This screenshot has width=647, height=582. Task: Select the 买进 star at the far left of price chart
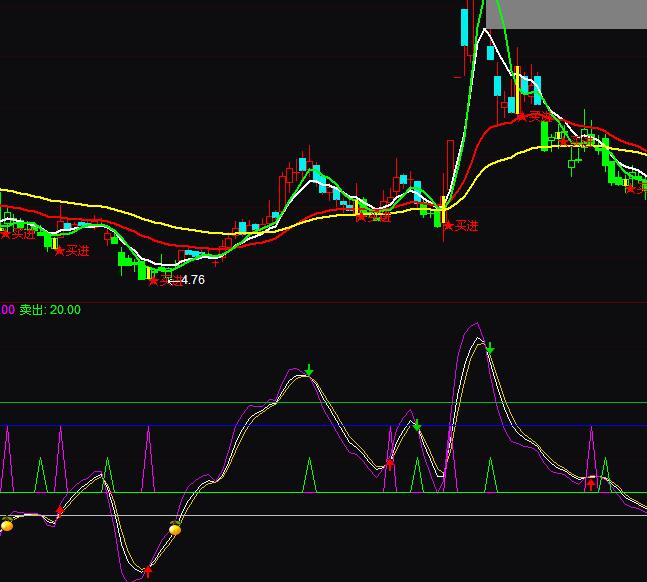[6, 235]
